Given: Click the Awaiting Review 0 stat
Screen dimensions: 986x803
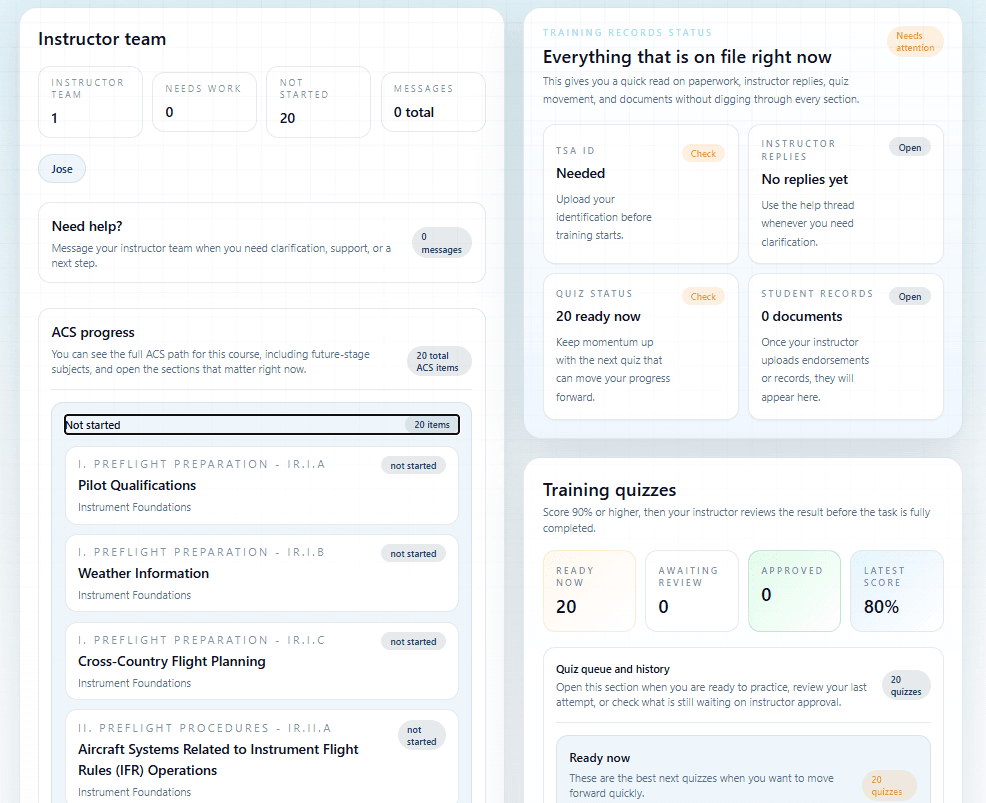Looking at the screenshot, I should click(x=692, y=591).
